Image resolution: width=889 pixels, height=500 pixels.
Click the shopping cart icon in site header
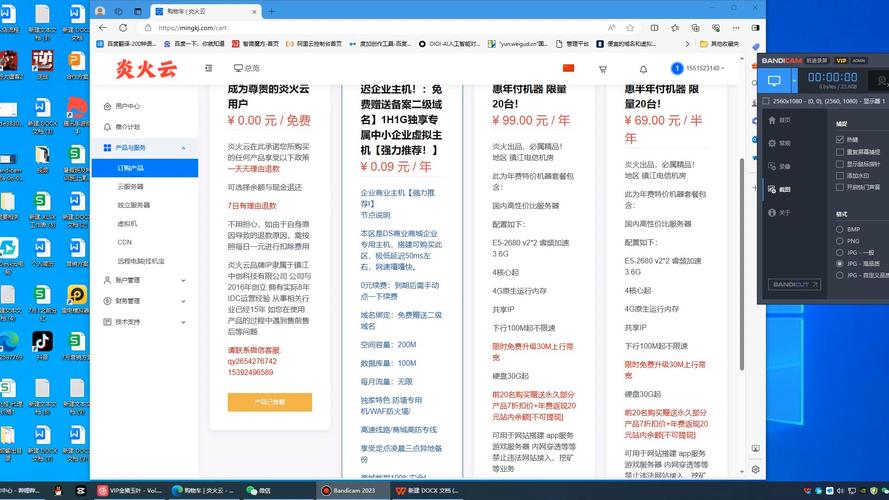pos(603,69)
